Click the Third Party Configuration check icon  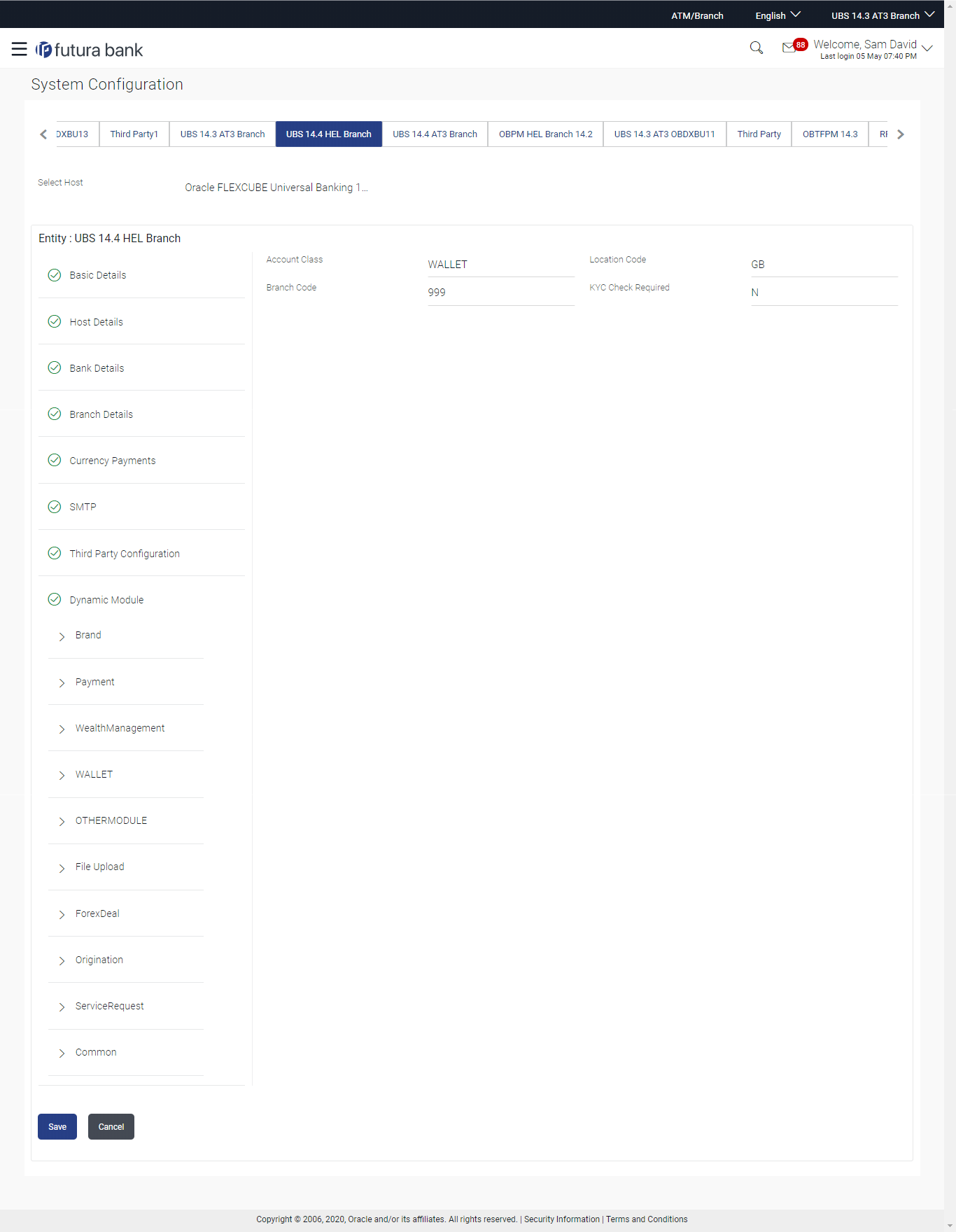click(55, 553)
